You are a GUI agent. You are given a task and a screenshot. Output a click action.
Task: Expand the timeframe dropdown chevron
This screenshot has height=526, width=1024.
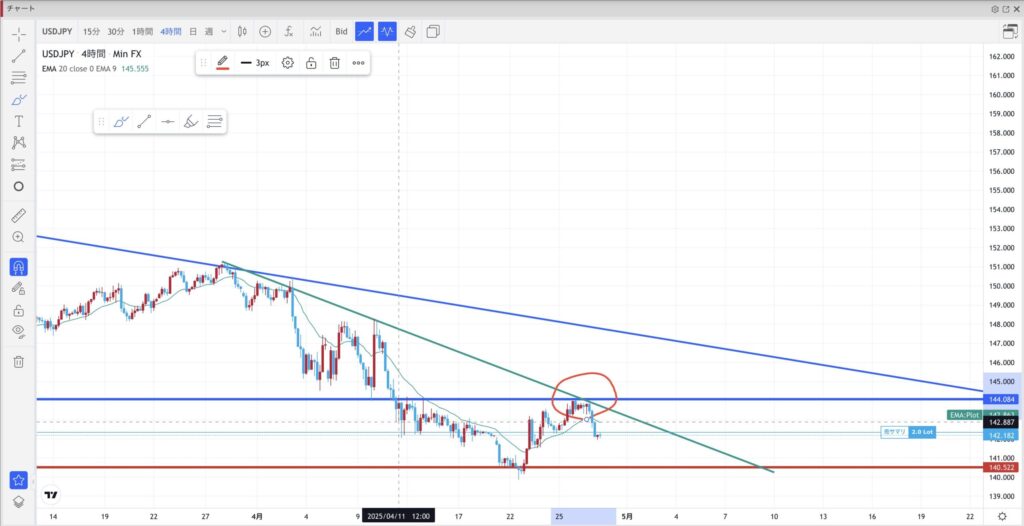click(224, 31)
